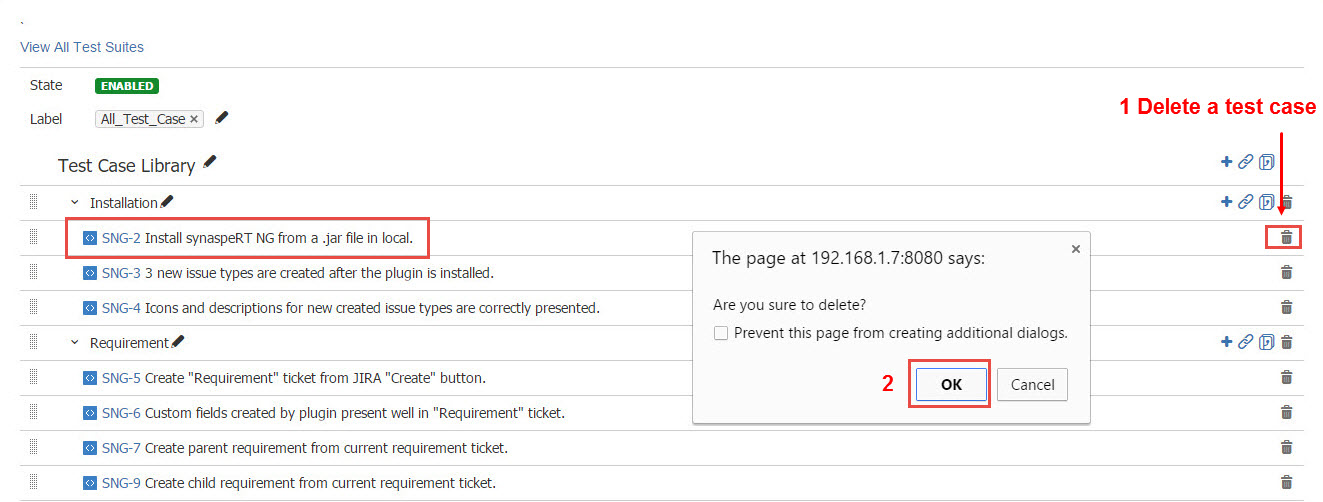Rename the Installation folder via pencil icon
Screen dimensions: 1323x502
[x=166, y=201]
